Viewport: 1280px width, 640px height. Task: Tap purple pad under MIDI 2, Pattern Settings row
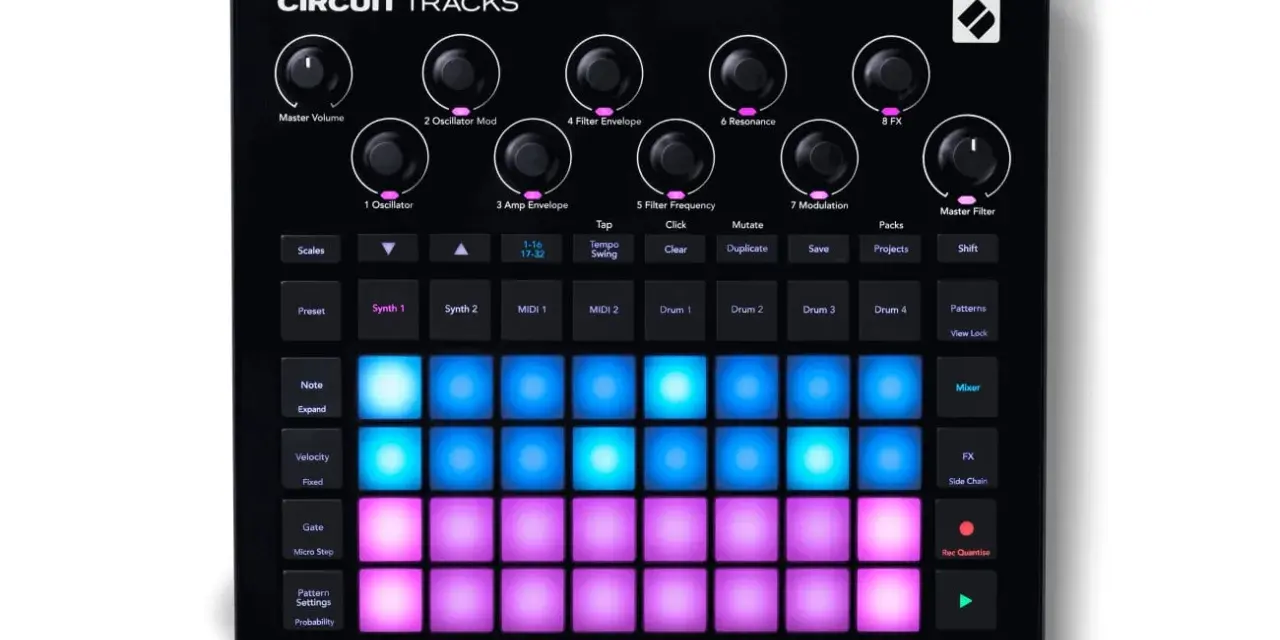(x=604, y=601)
